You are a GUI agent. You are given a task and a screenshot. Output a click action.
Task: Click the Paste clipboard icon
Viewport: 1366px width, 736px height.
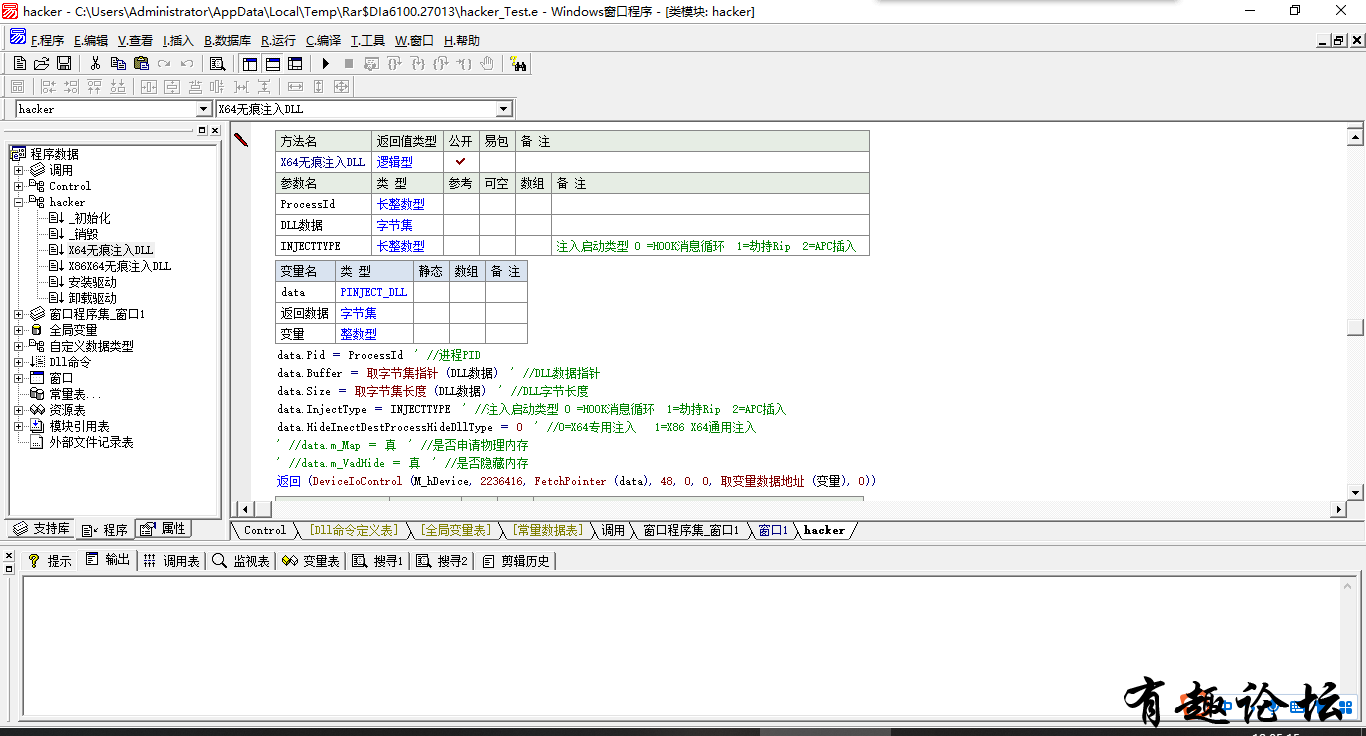[141, 64]
